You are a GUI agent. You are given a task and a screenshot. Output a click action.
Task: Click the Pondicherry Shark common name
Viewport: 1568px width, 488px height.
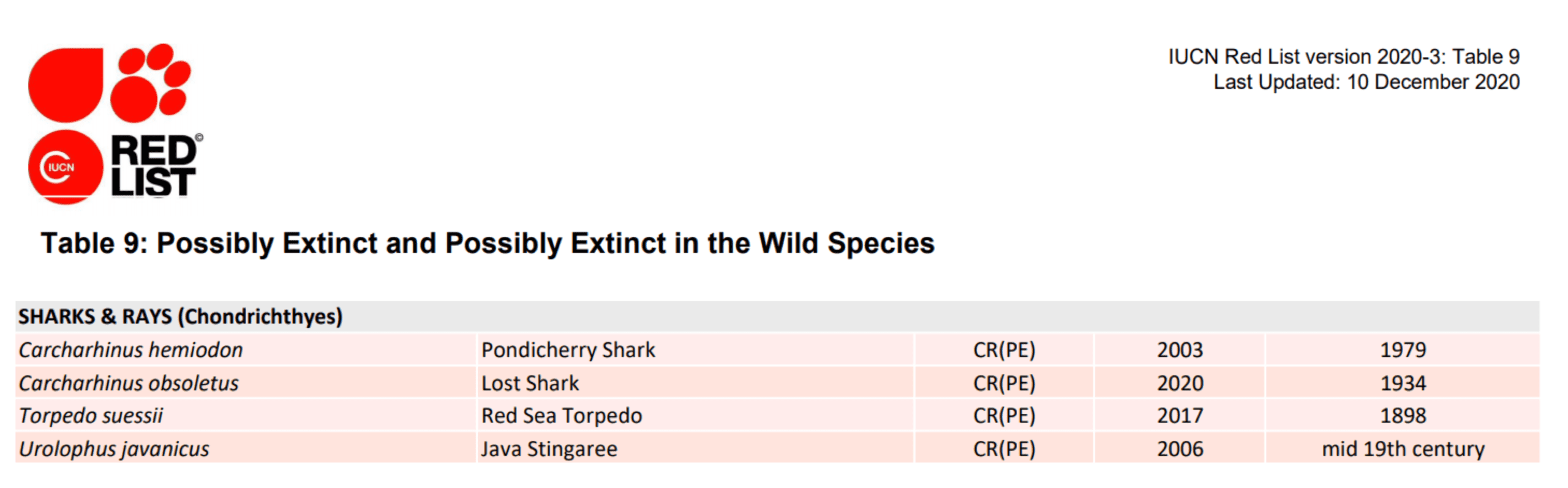(x=568, y=350)
